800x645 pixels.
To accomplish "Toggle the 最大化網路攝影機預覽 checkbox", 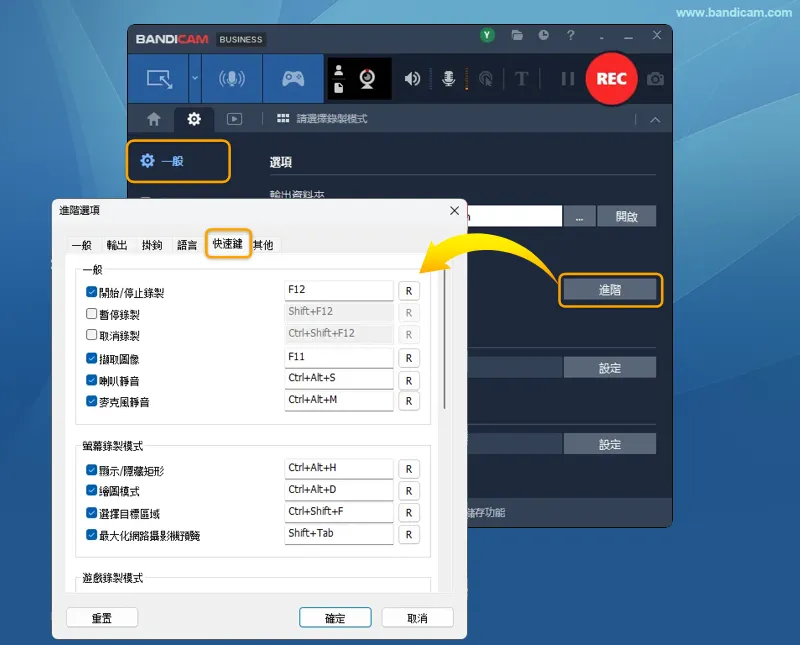I will pyautogui.click(x=91, y=535).
